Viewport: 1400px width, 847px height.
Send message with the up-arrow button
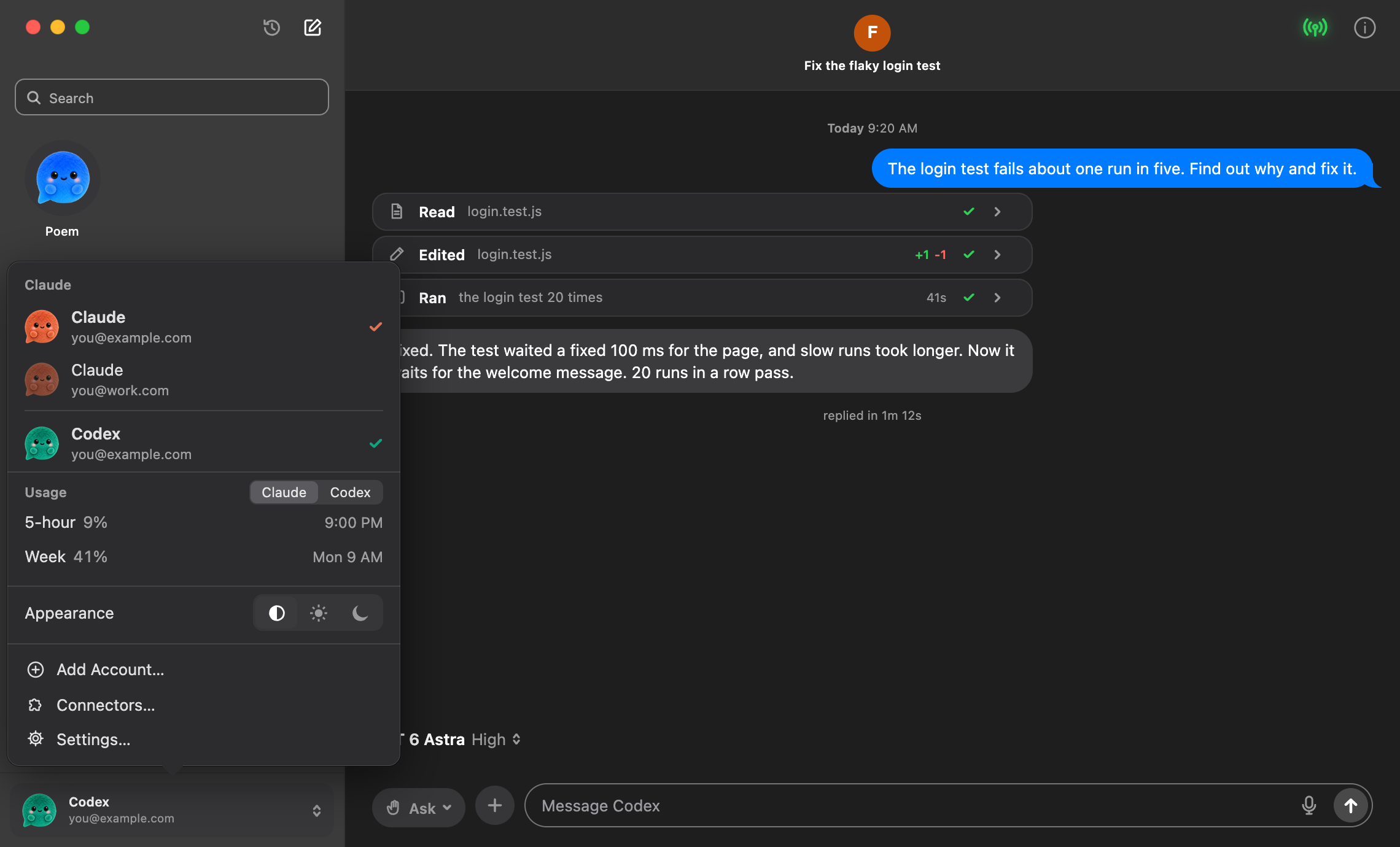[1350, 805]
